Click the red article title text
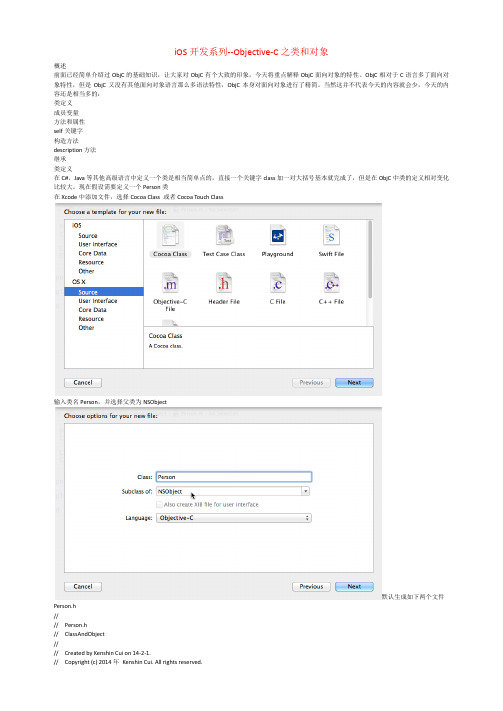Image resolution: width=503 pixels, height=711 pixels. (251, 52)
